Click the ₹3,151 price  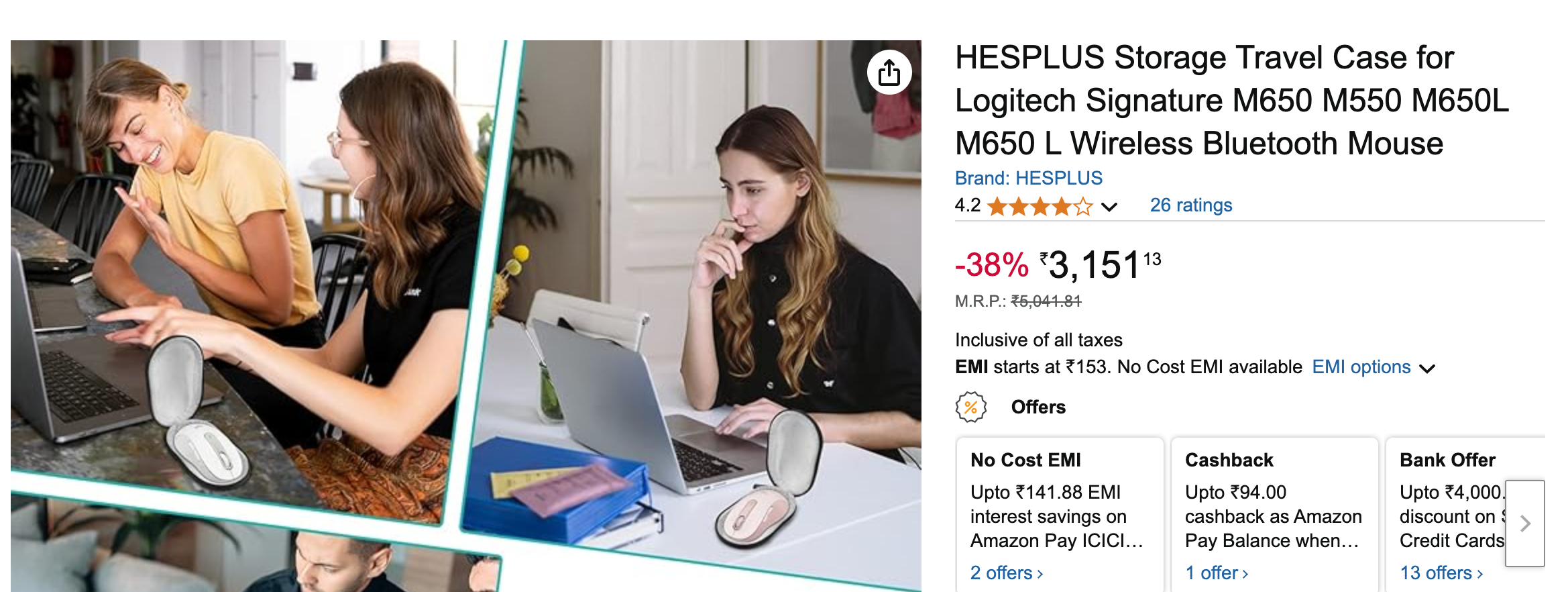point(1100,264)
